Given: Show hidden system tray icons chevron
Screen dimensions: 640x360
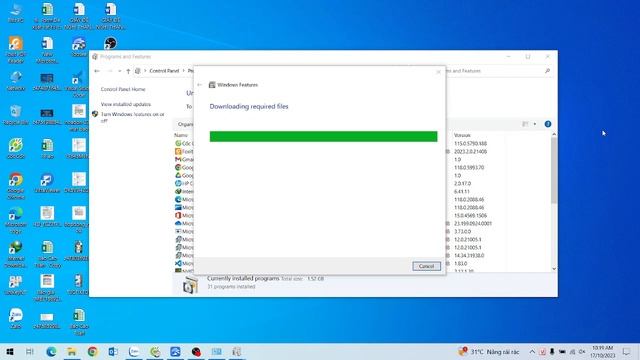Looking at the screenshot, I should 532,351.
